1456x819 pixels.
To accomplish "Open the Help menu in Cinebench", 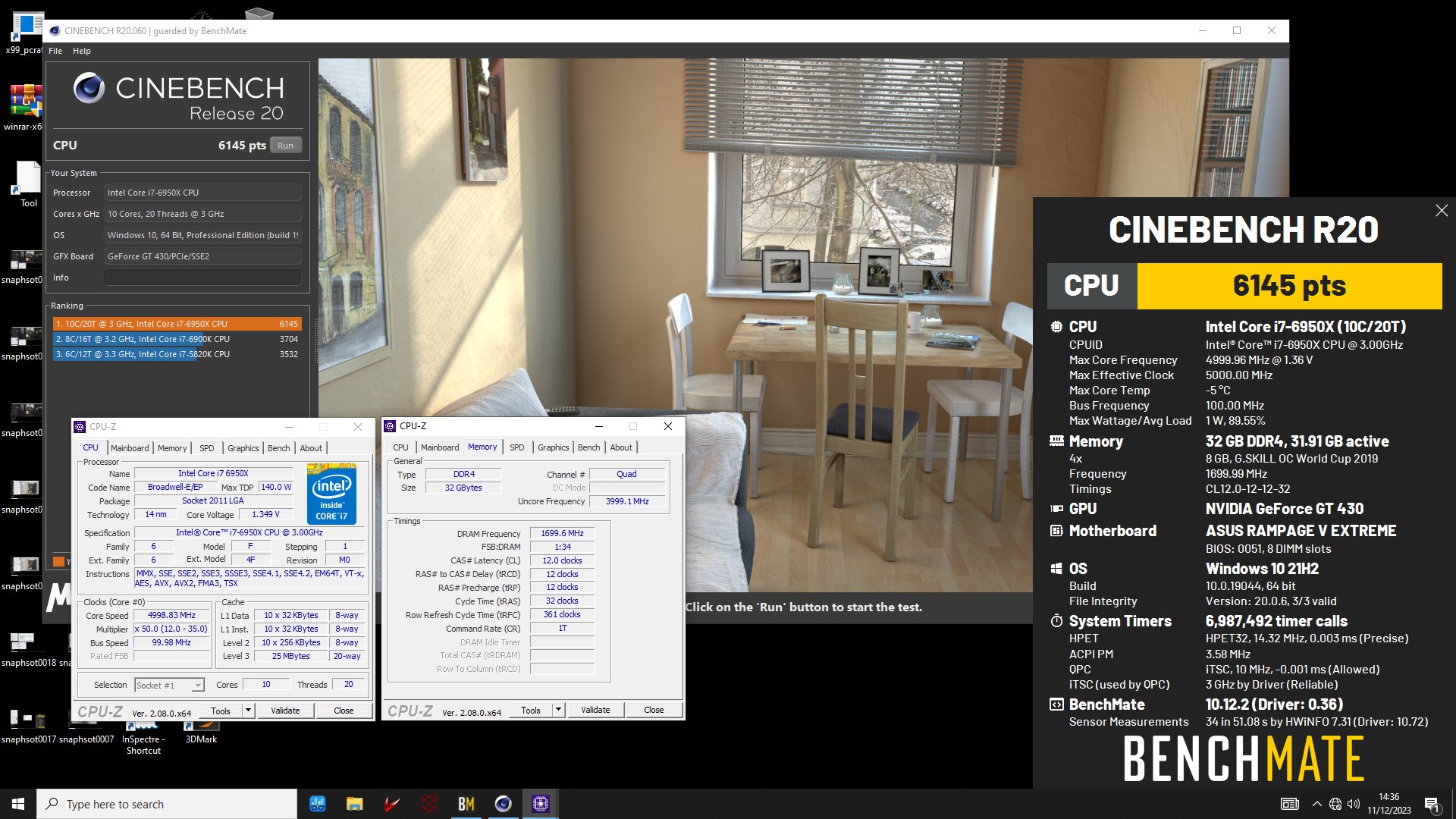I will point(82,51).
